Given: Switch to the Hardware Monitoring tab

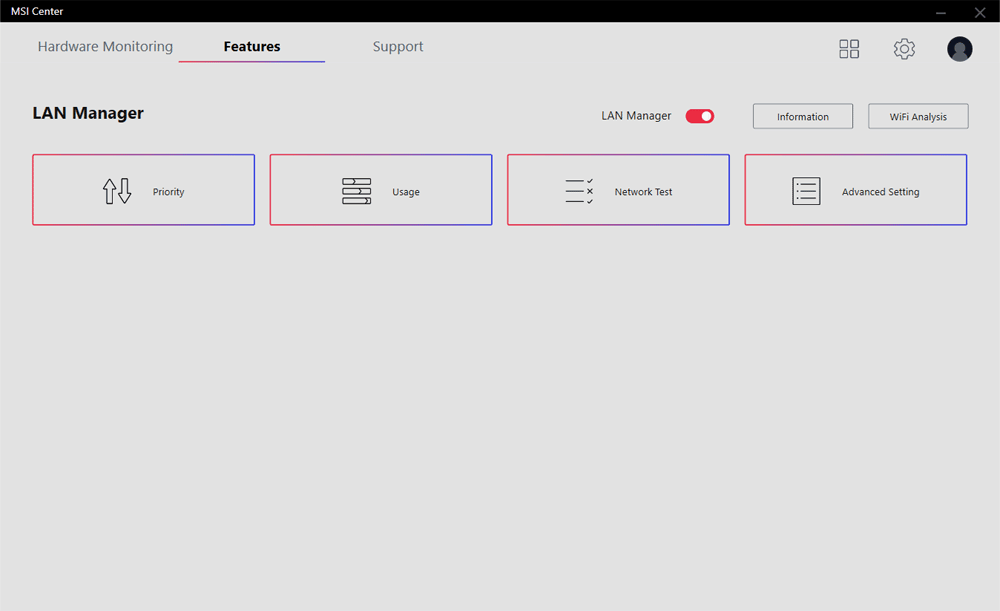Looking at the screenshot, I should tap(105, 47).
